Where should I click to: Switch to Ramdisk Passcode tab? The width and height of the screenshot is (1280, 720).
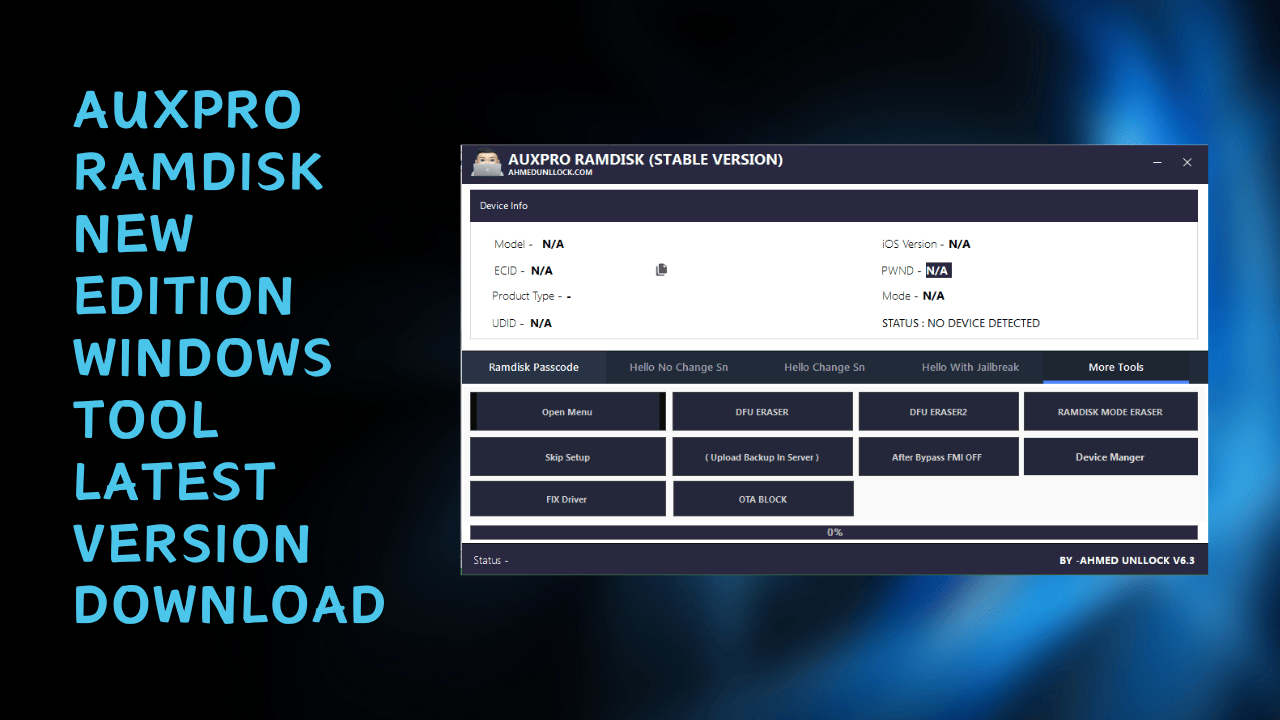[x=534, y=367]
